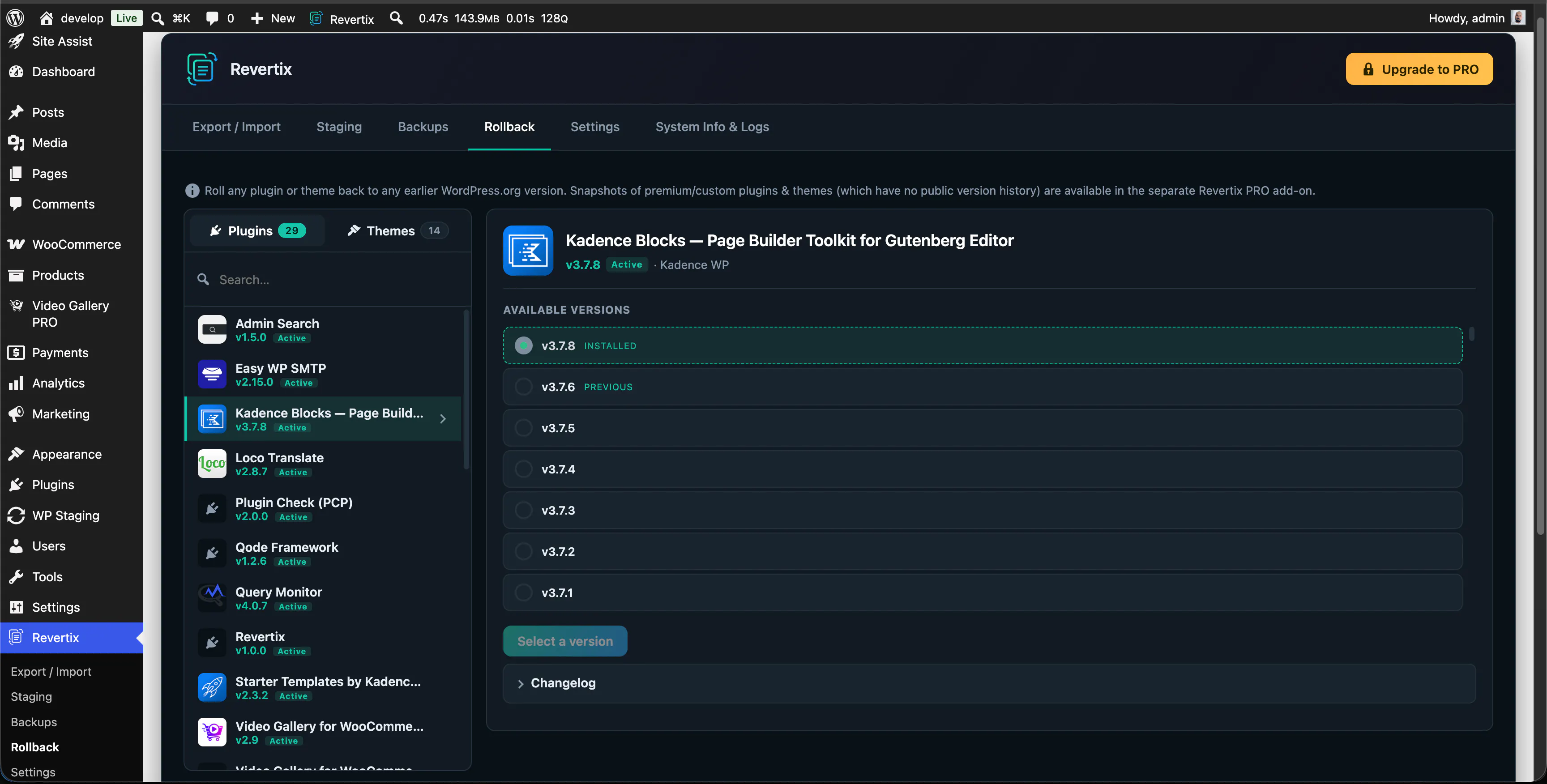Choose version v3.7.4 radio button
Screen dimensions: 1547x784
(524, 469)
